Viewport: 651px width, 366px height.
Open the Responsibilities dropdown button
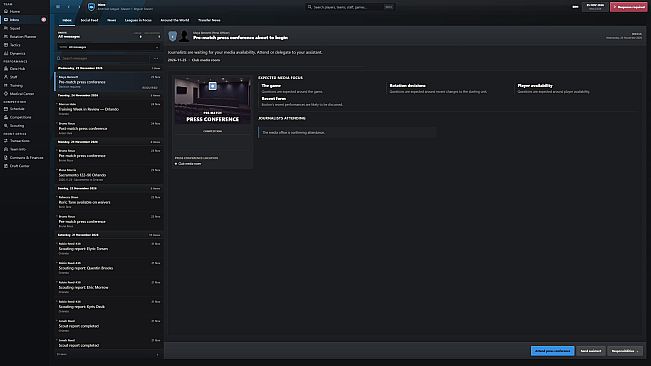pos(624,351)
